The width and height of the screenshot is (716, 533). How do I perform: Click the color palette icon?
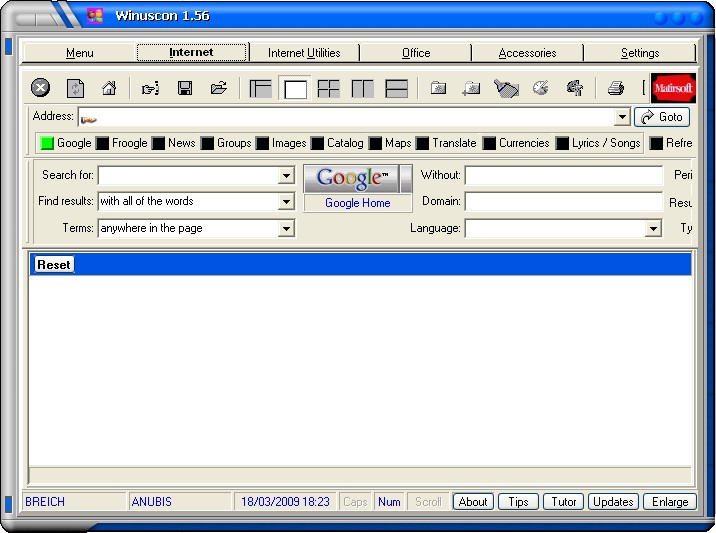click(541, 88)
